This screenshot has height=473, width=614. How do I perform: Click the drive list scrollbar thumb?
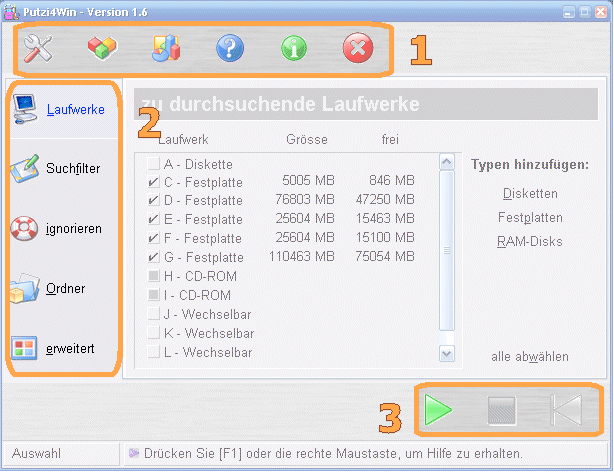(447, 251)
